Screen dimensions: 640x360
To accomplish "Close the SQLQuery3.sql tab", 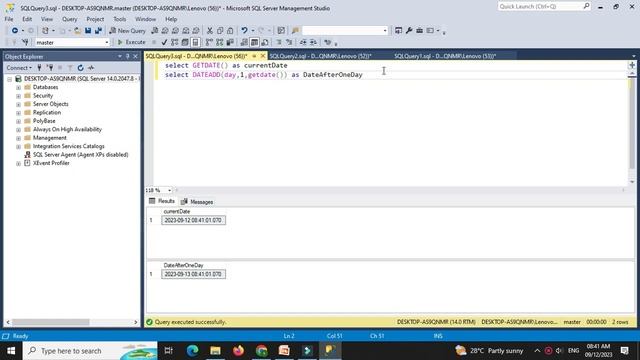I will pos(263,56).
